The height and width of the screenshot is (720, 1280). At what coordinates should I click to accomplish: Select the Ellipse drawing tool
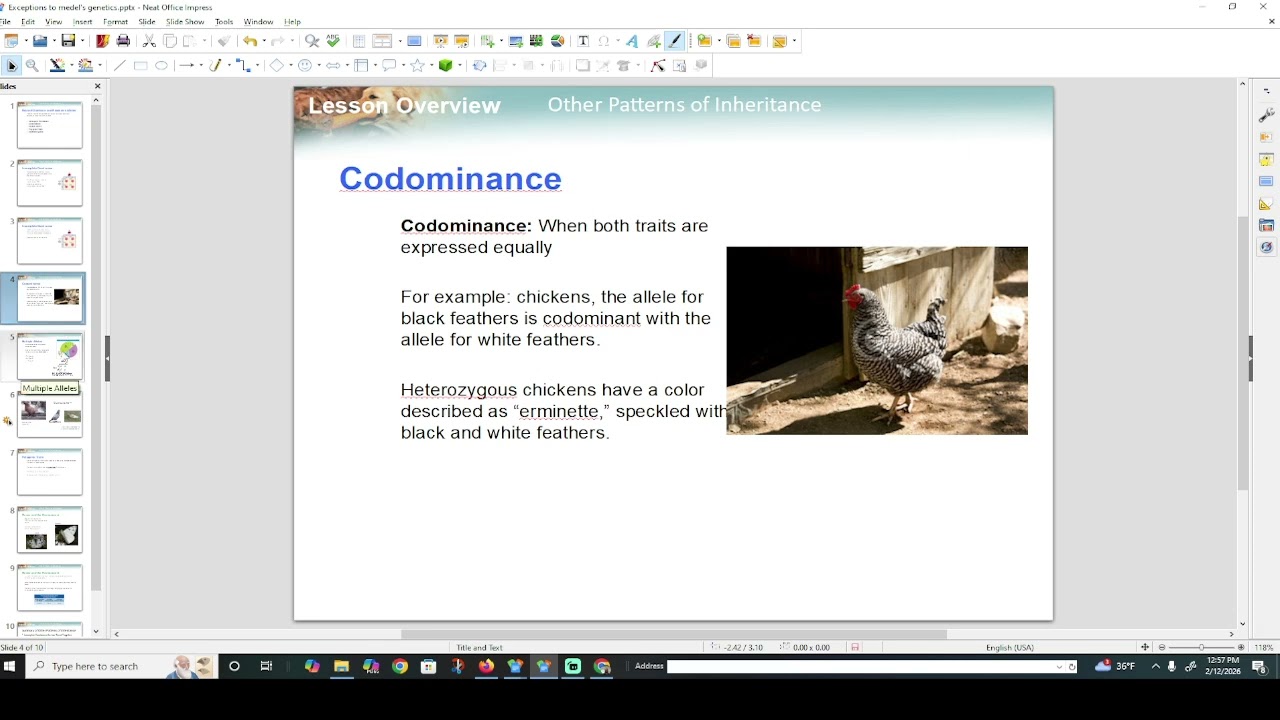(x=161, y=66)
